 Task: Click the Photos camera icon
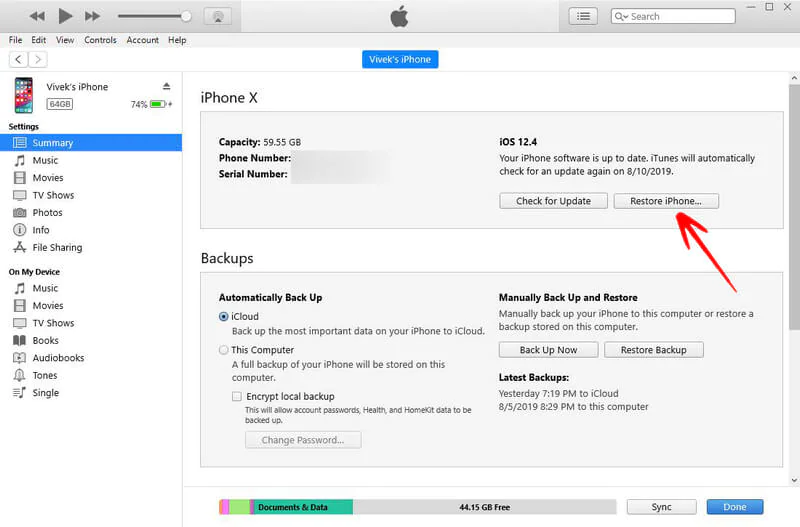(x=19, y=212)
